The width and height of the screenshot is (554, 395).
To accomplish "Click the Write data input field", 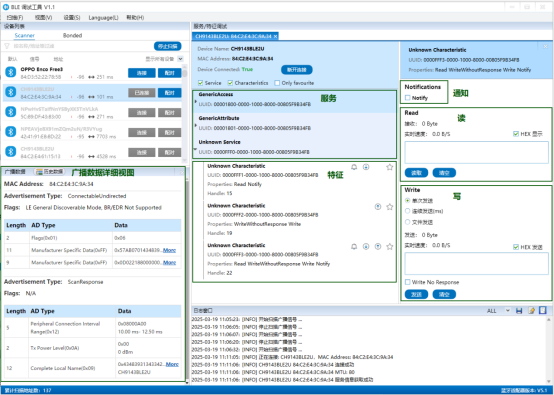I will coord(476,264).
